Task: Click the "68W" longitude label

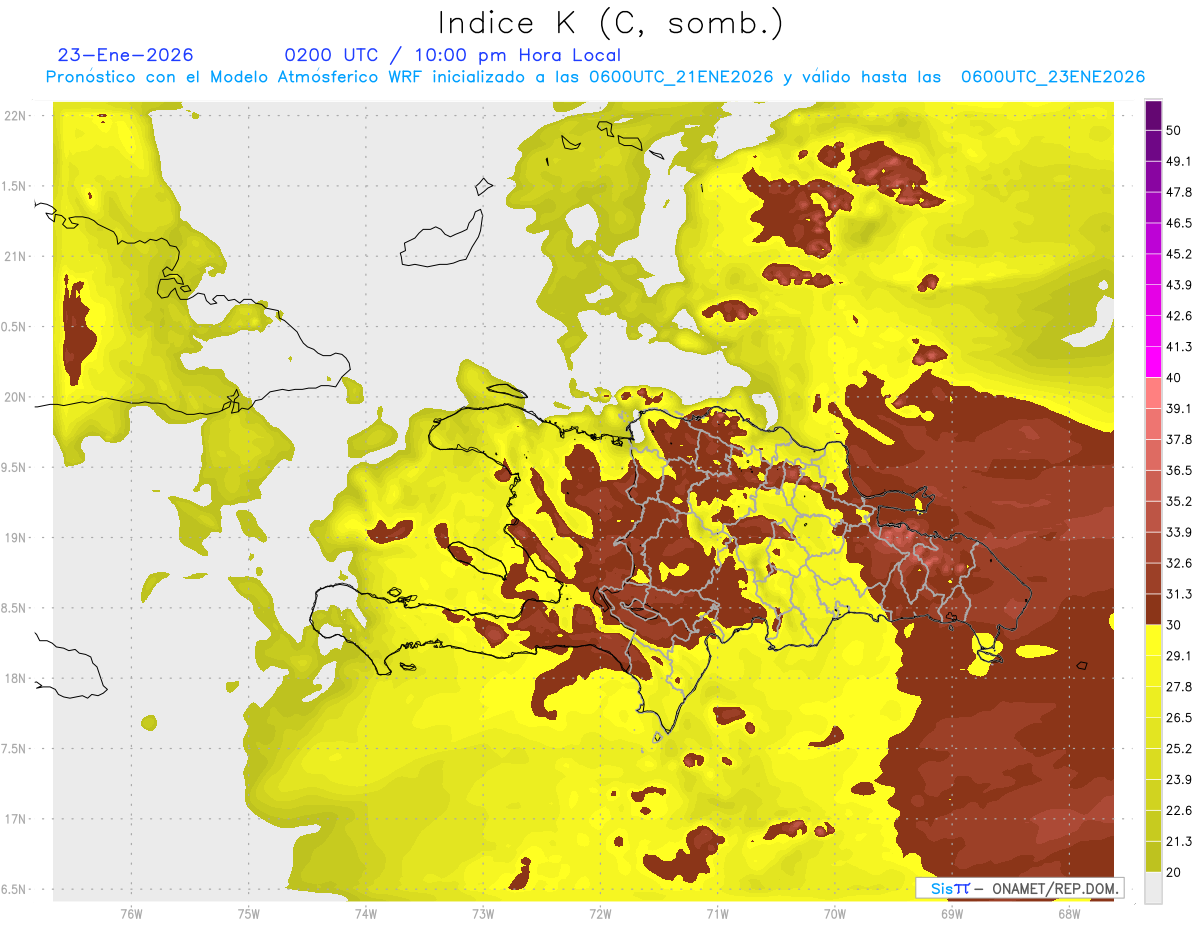Action: (1068, 913)
